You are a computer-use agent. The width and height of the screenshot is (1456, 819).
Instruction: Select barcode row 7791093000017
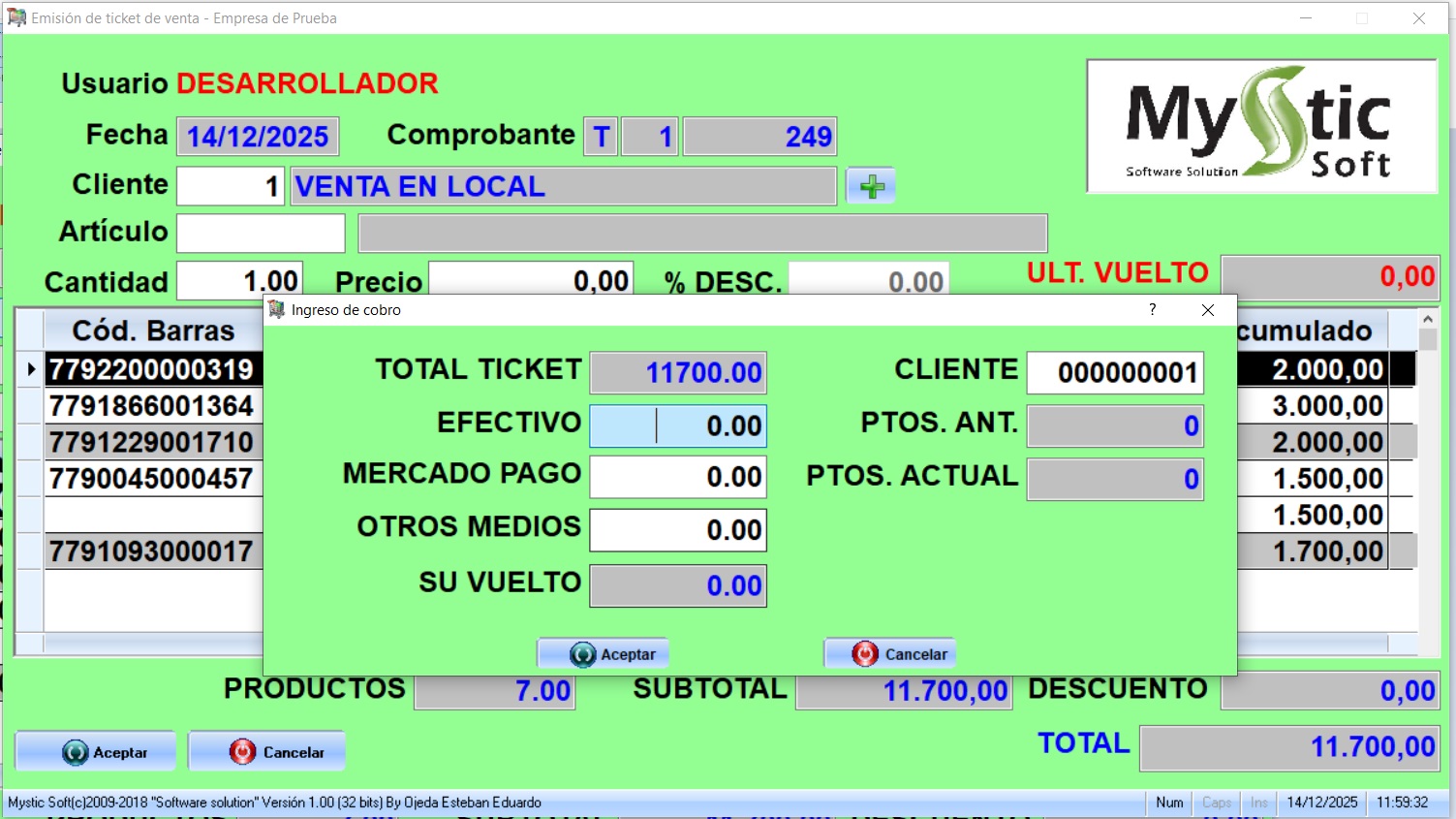pyautogui.click(x=152, y=551)
